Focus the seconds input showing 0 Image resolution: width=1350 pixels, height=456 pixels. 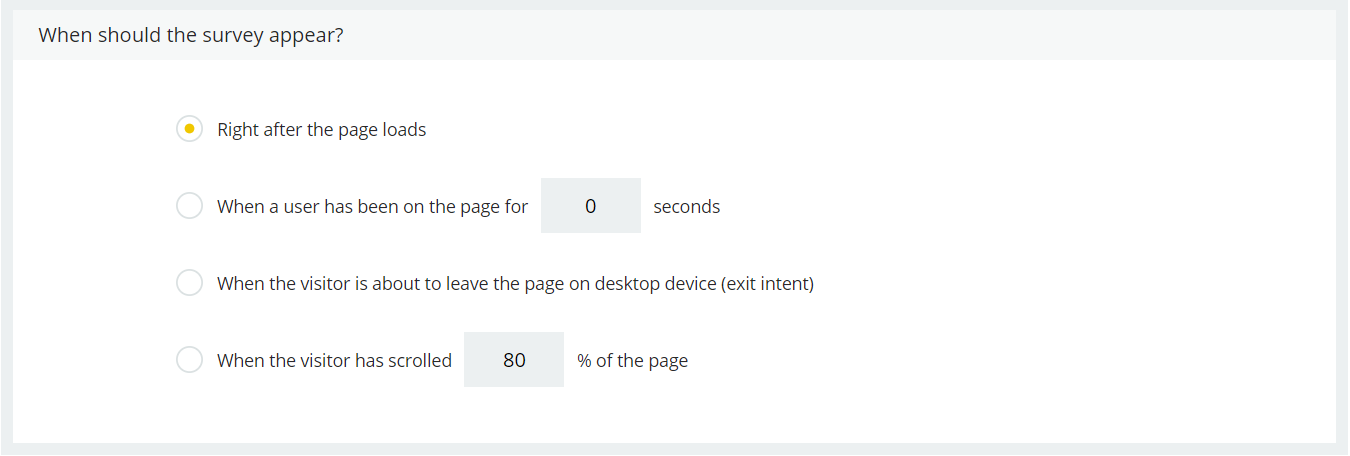591,206
